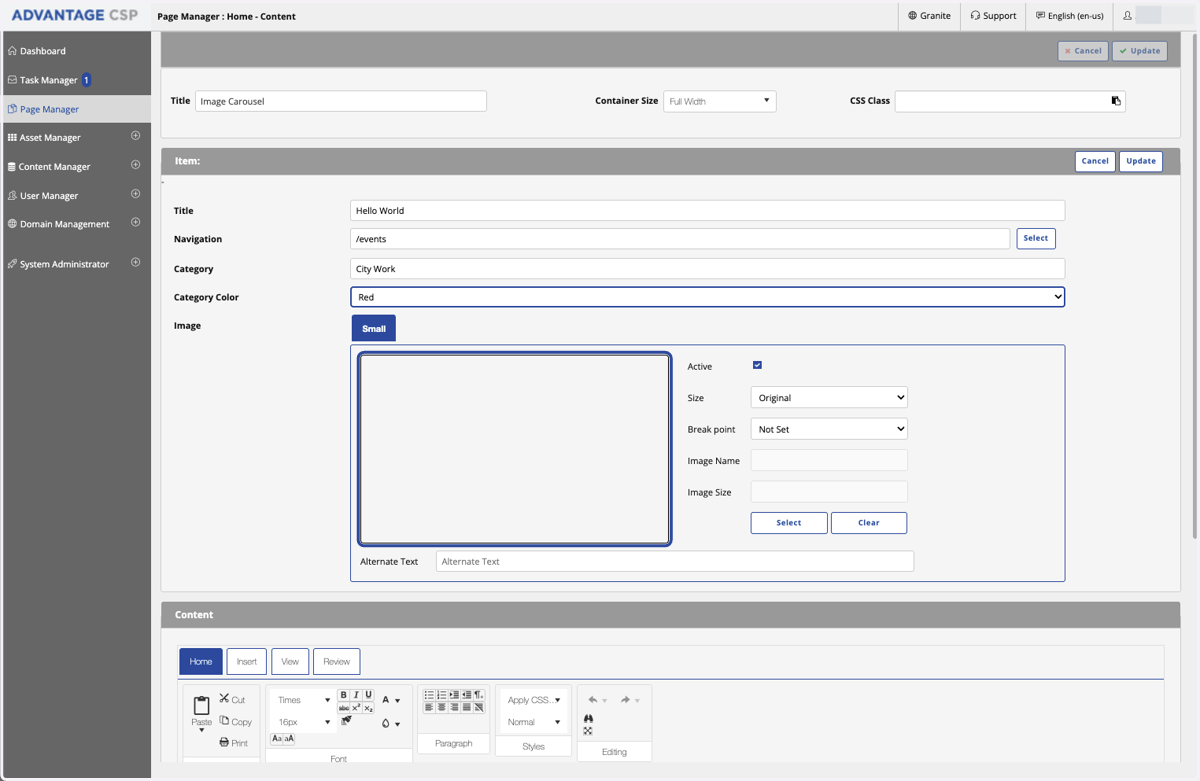Open the Container Size dropdown

pos(720,101)
